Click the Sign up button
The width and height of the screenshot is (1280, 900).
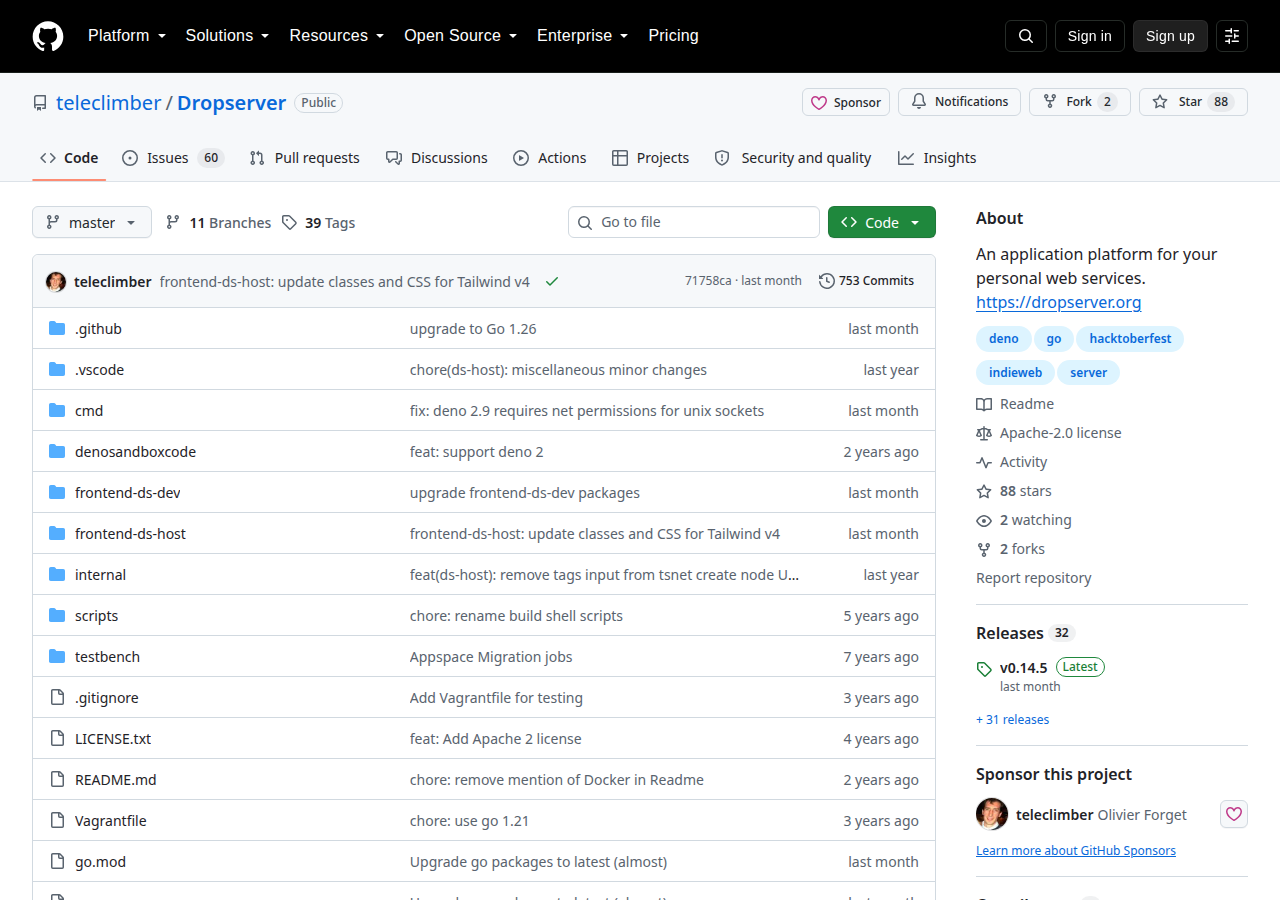click(x=1170, y=36)
